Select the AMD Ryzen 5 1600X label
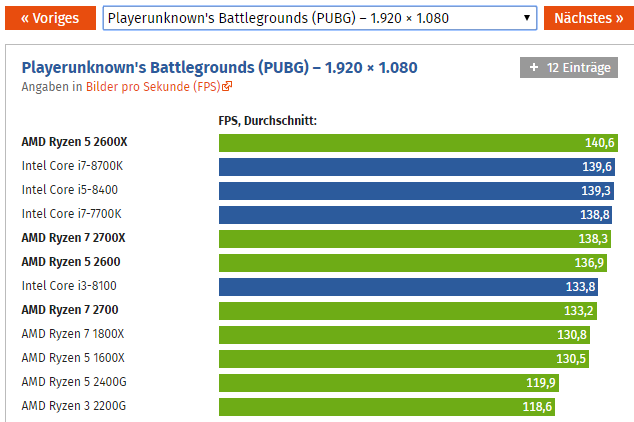The image size is (634, 422). [73, 358]
